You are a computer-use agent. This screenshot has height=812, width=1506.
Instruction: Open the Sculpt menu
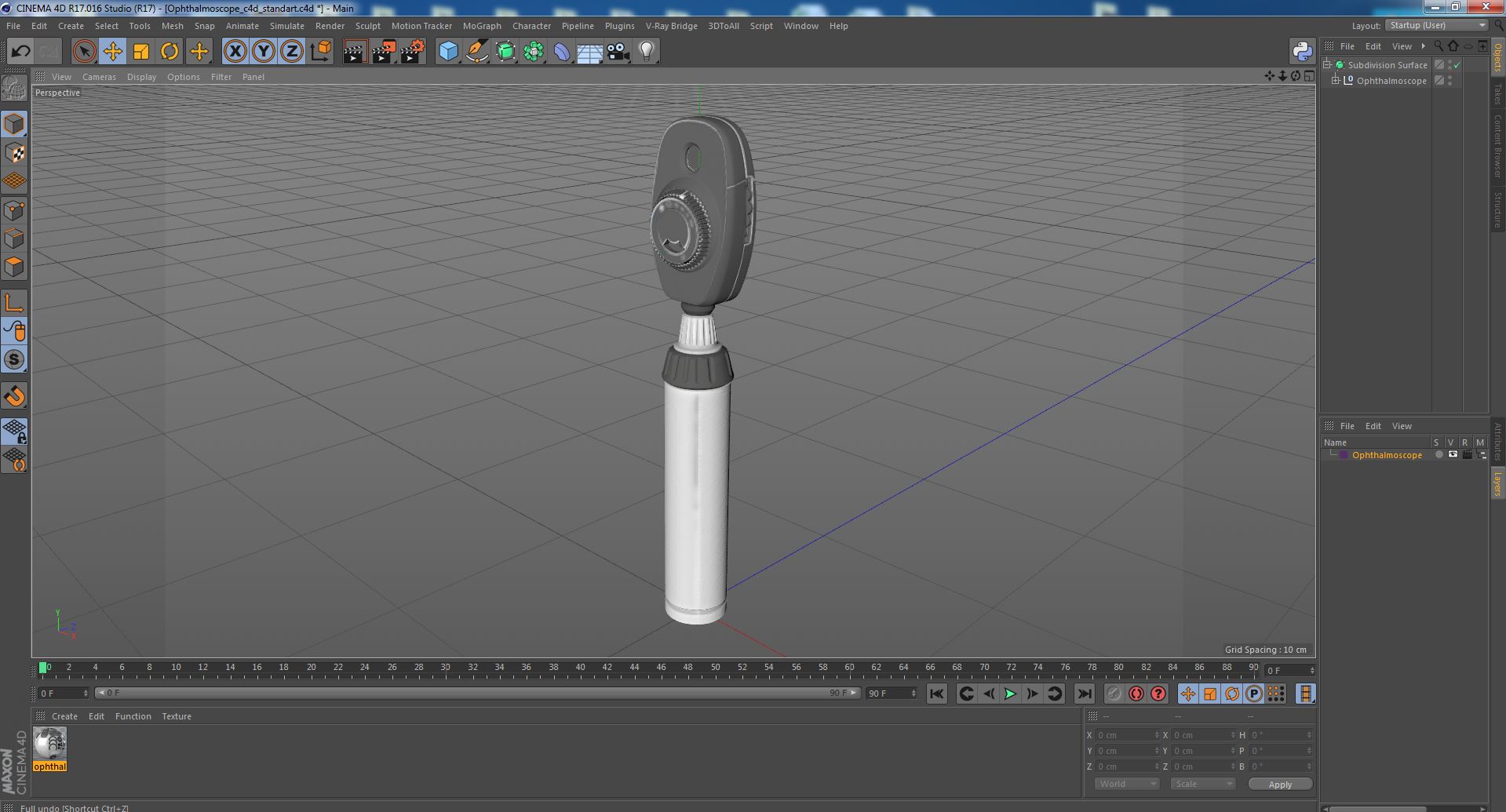[x=367, y=26]
